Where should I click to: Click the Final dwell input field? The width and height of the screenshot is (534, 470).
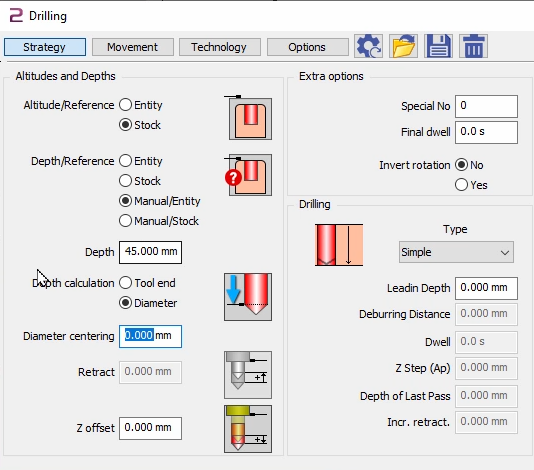pos(486,132)
